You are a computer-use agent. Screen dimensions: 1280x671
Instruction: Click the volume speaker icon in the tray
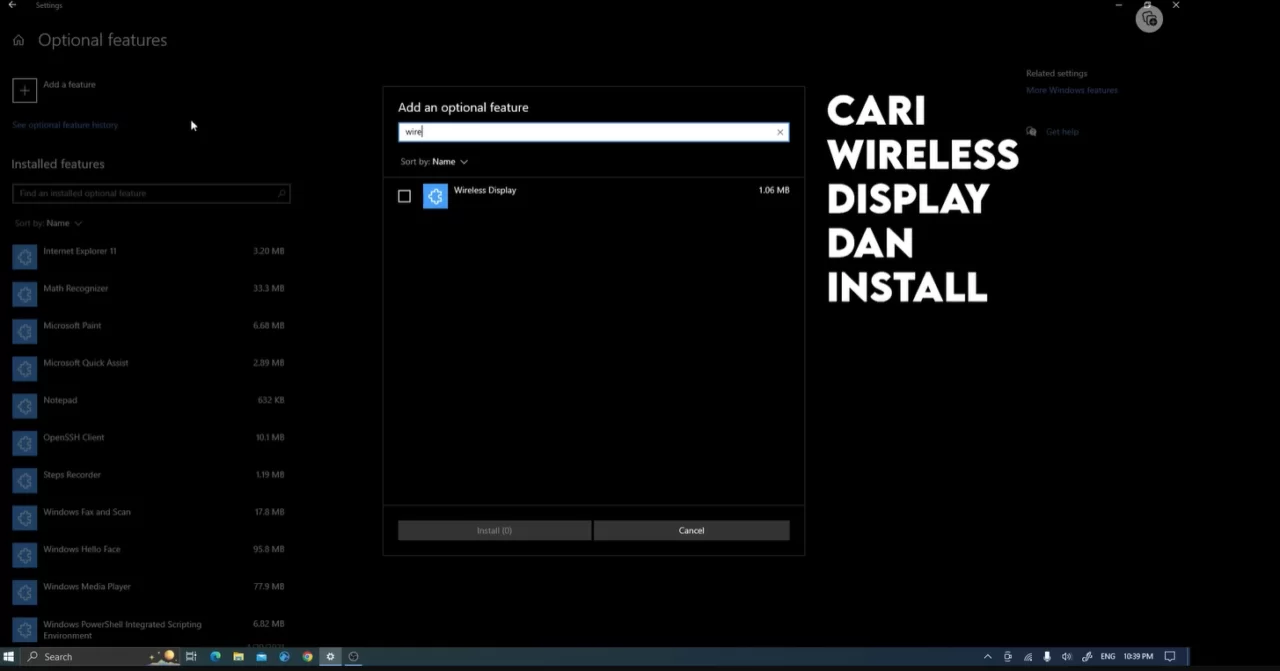[1066, 656]
